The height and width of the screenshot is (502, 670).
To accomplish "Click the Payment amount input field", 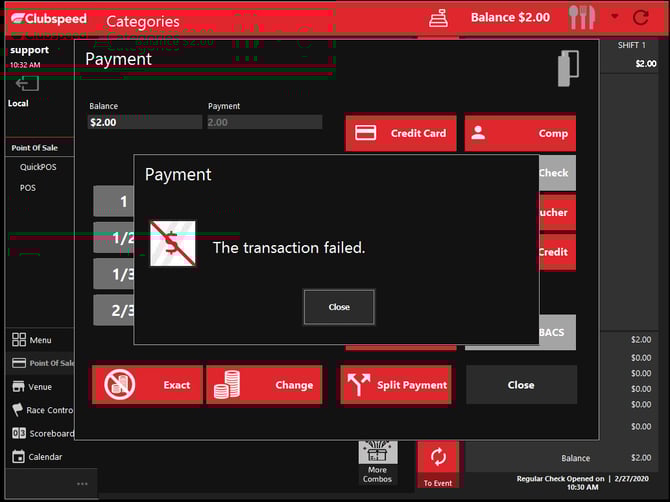I will [264, 122].
